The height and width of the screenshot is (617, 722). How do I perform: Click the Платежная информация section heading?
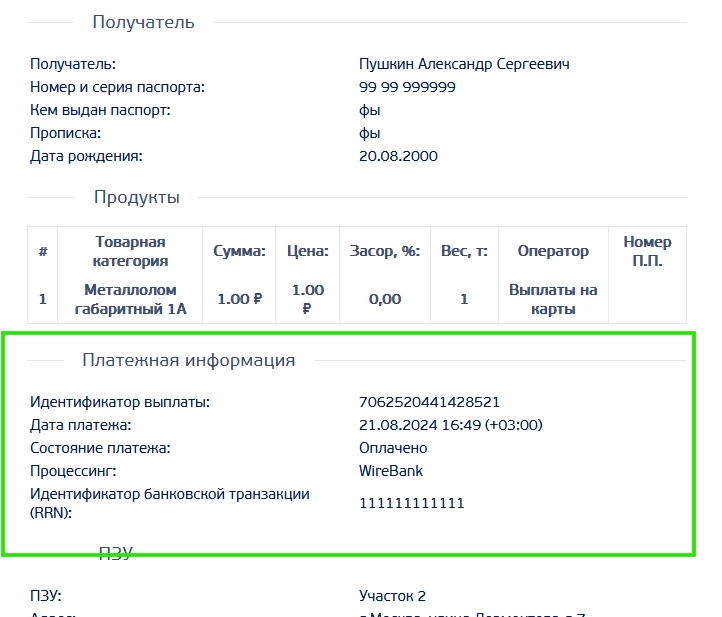pos(188,360)
